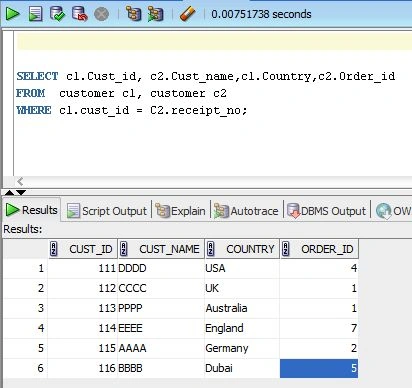The height and width of the screenshot is (388, 412).
Task: Select the AAAA customer name cell
Action: click(161, 348)
